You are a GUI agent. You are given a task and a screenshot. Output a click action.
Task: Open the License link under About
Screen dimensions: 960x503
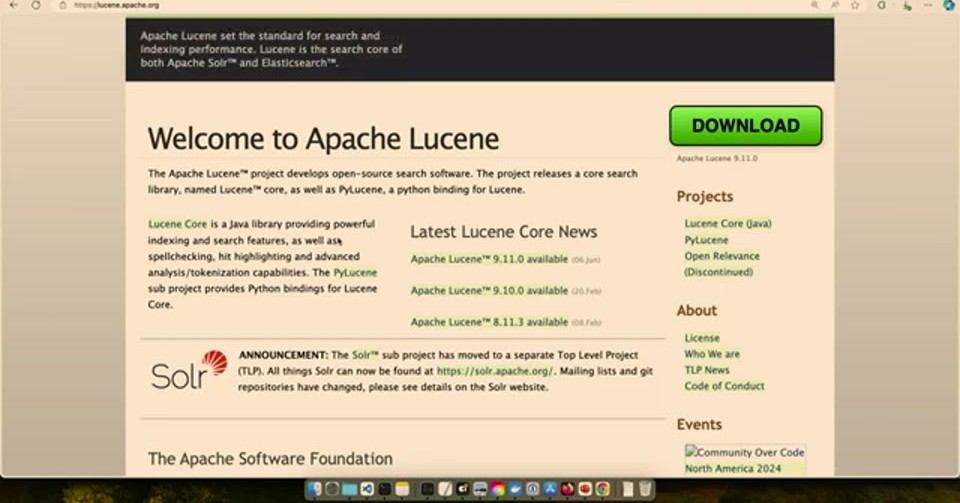pyautogui.click(x=702, y=338)
